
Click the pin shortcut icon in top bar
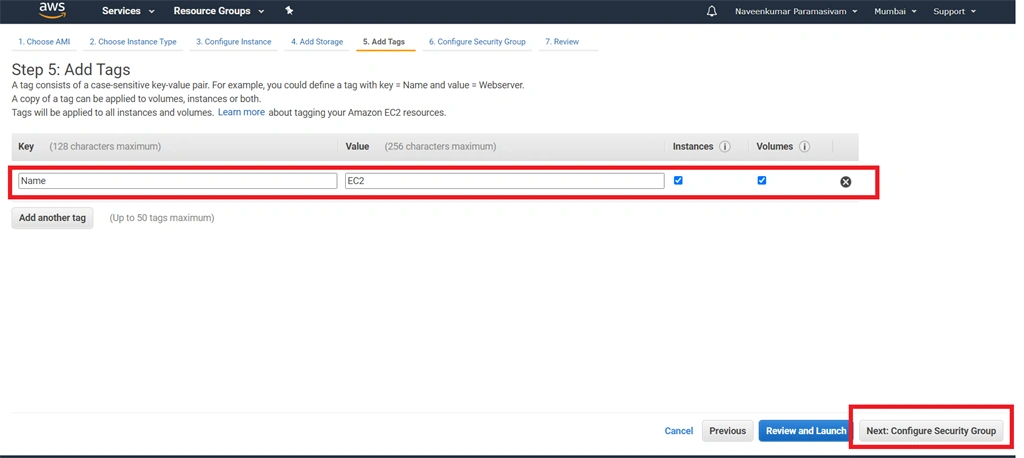click(289, 11)
